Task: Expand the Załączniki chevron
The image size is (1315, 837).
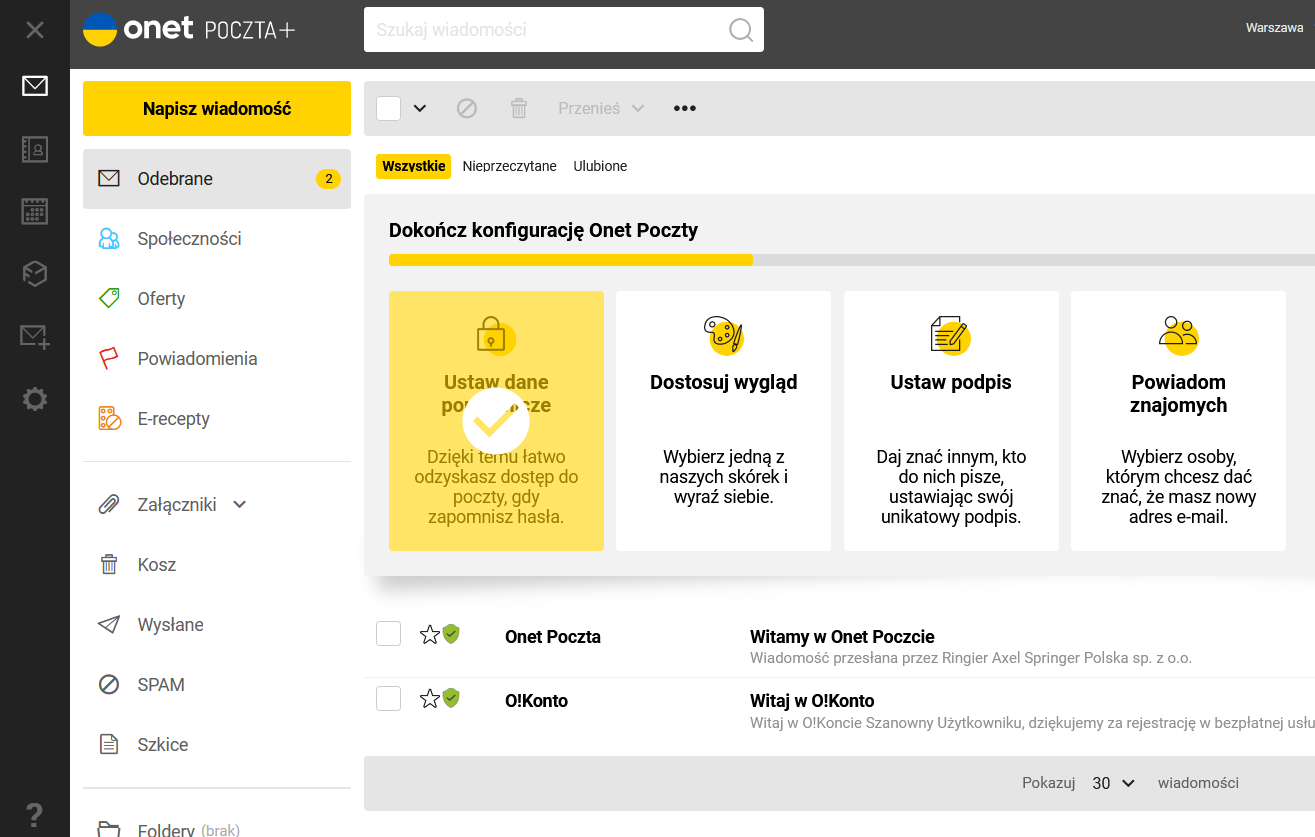Action: point(240,505)
